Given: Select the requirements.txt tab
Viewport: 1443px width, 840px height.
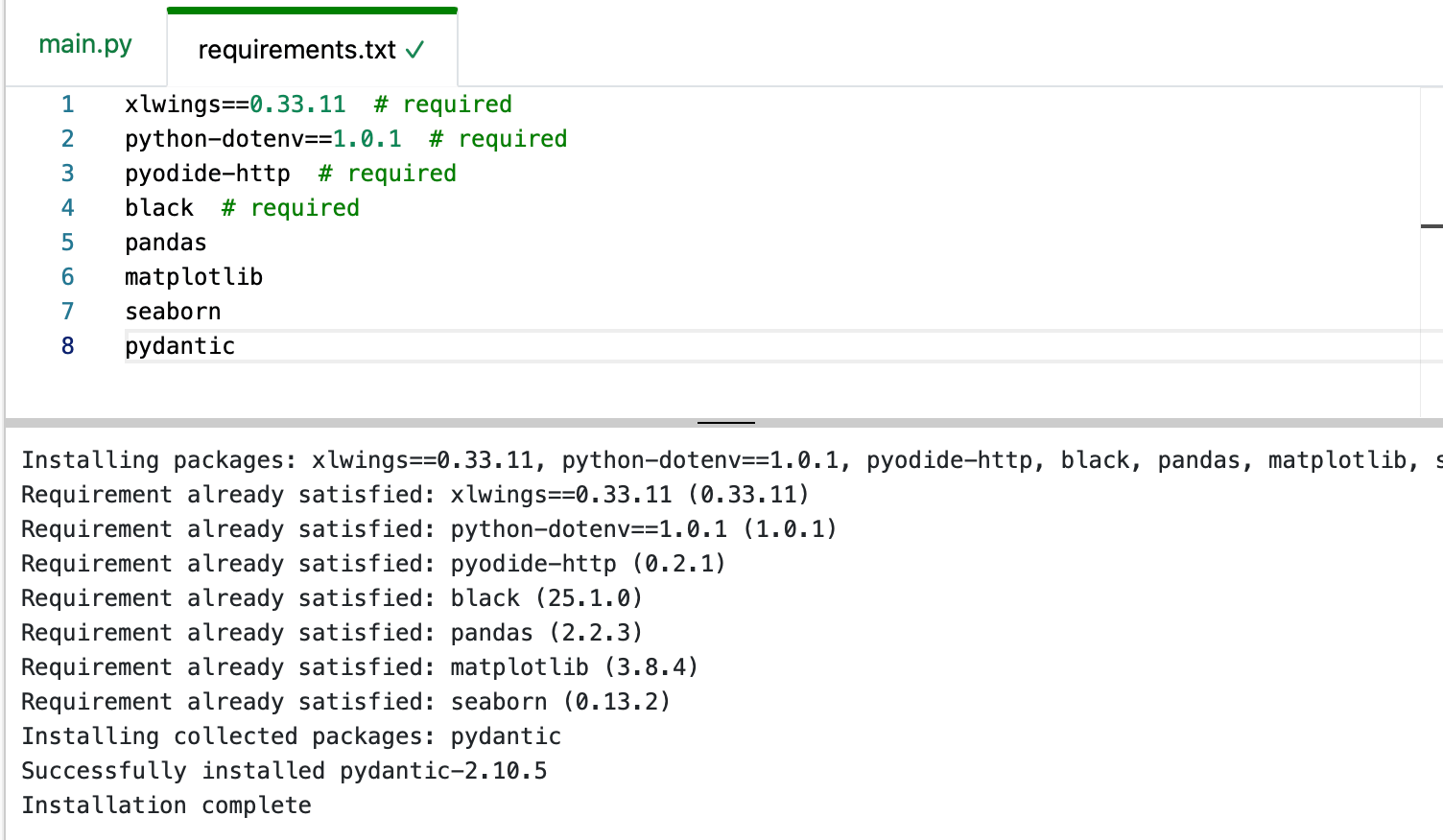Looking at the screenshot, I should pyautogui.click(x=296, y=50).
